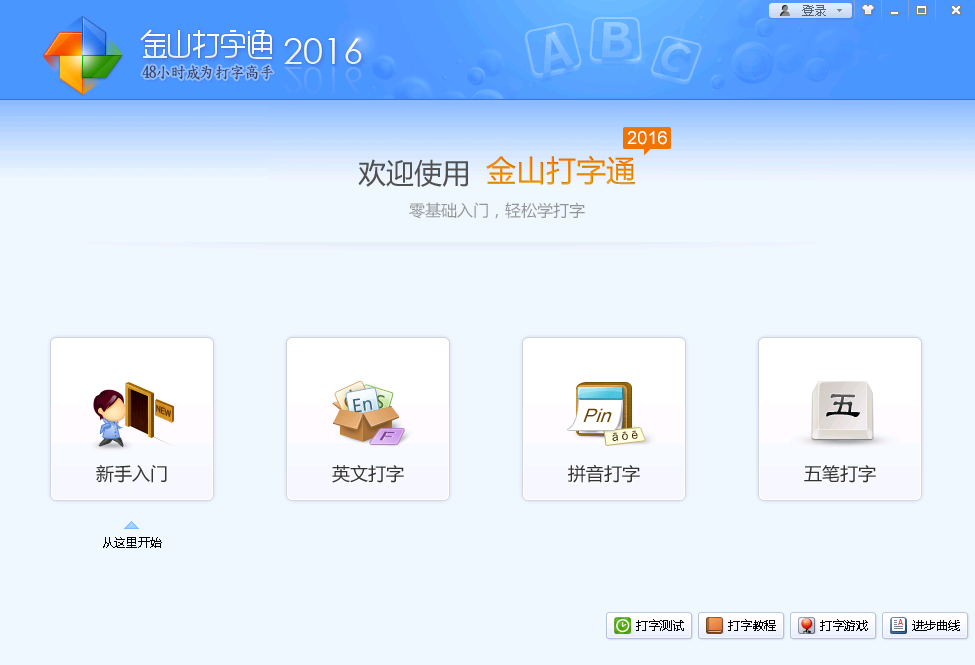The image size is (975, 665).
Task: Open the 英文打字 English typing card
Action: (x=367, y=419)
